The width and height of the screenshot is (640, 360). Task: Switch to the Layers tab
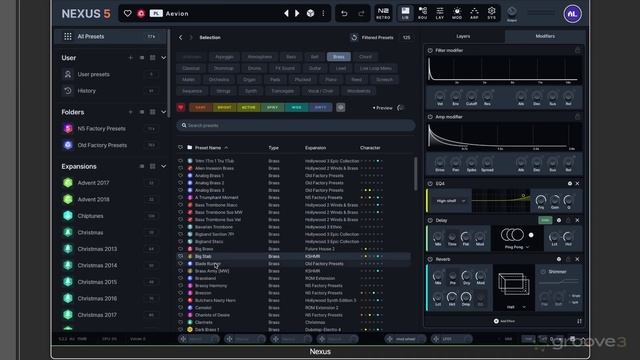tap(463, 36)
